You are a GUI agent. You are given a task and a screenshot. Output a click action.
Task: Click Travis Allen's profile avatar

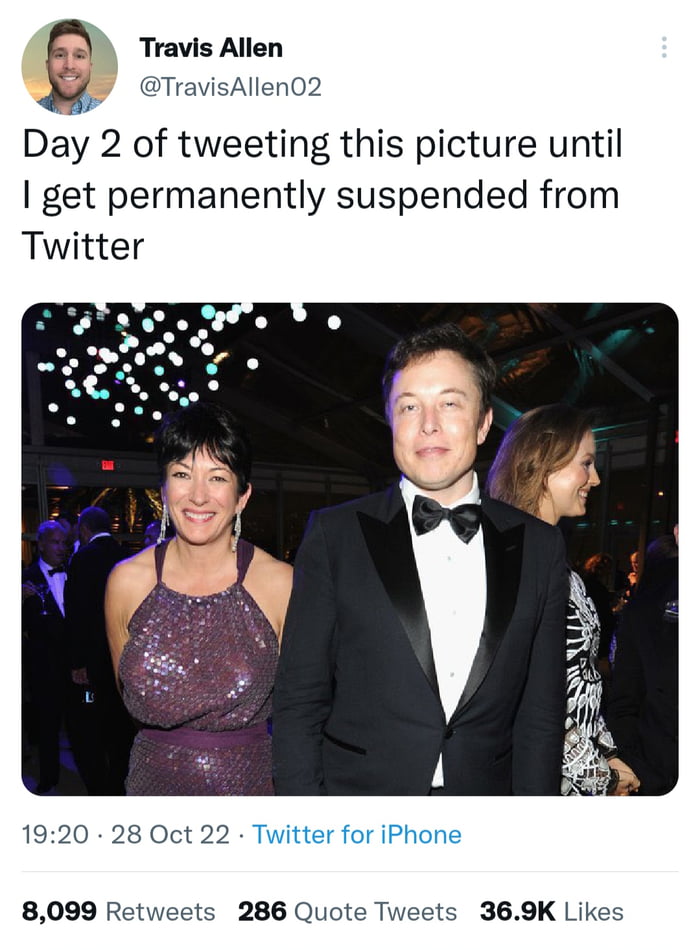click(70, 67)
